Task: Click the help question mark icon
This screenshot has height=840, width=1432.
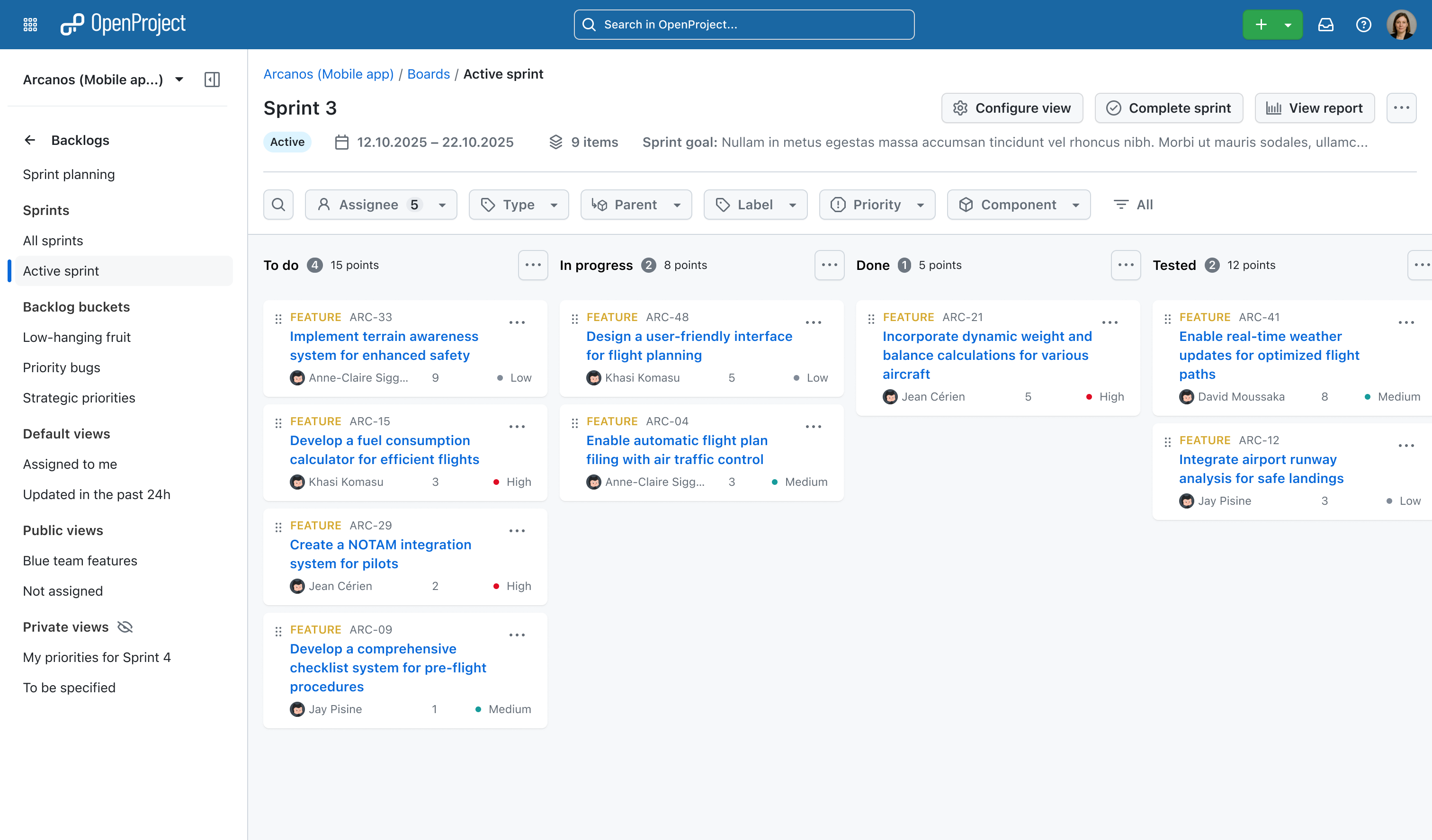Action: point(1363,25)
